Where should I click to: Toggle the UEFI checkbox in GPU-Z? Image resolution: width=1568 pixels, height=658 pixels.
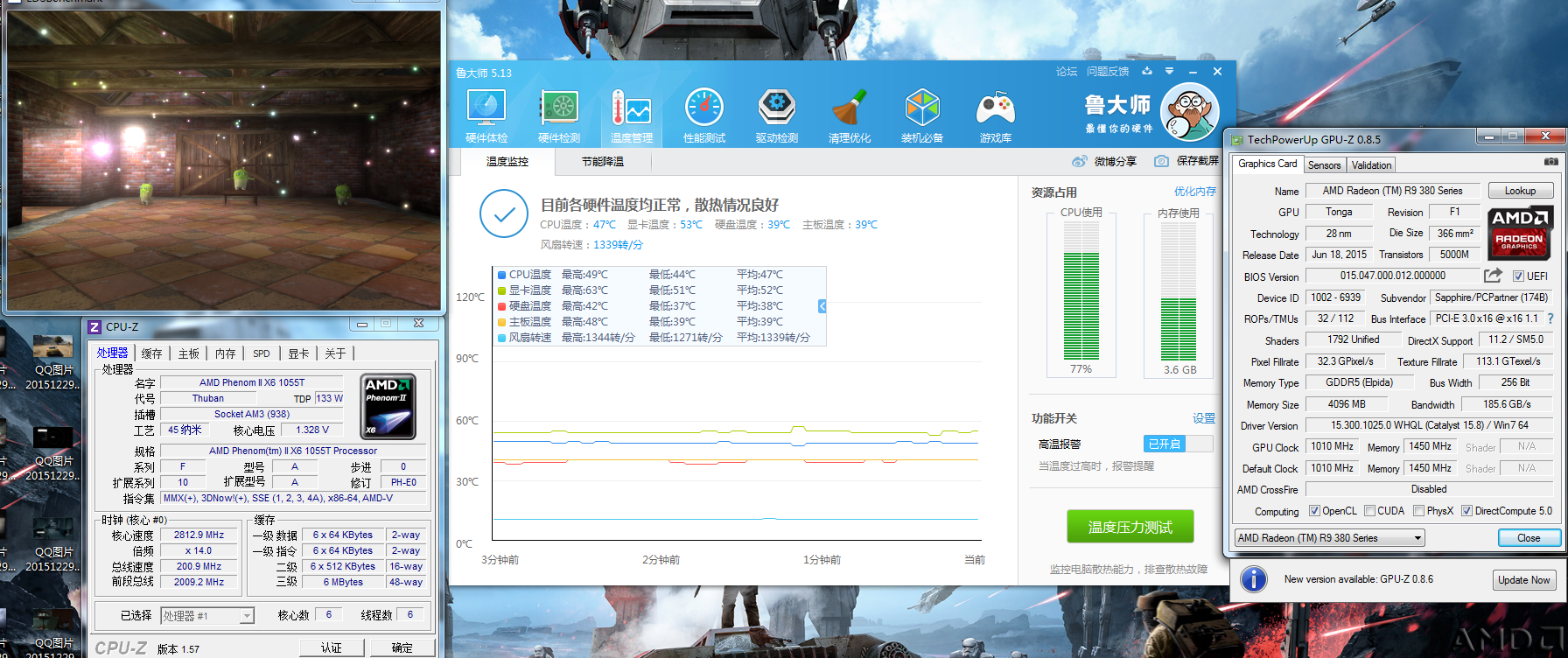(x=1518, y=276)
